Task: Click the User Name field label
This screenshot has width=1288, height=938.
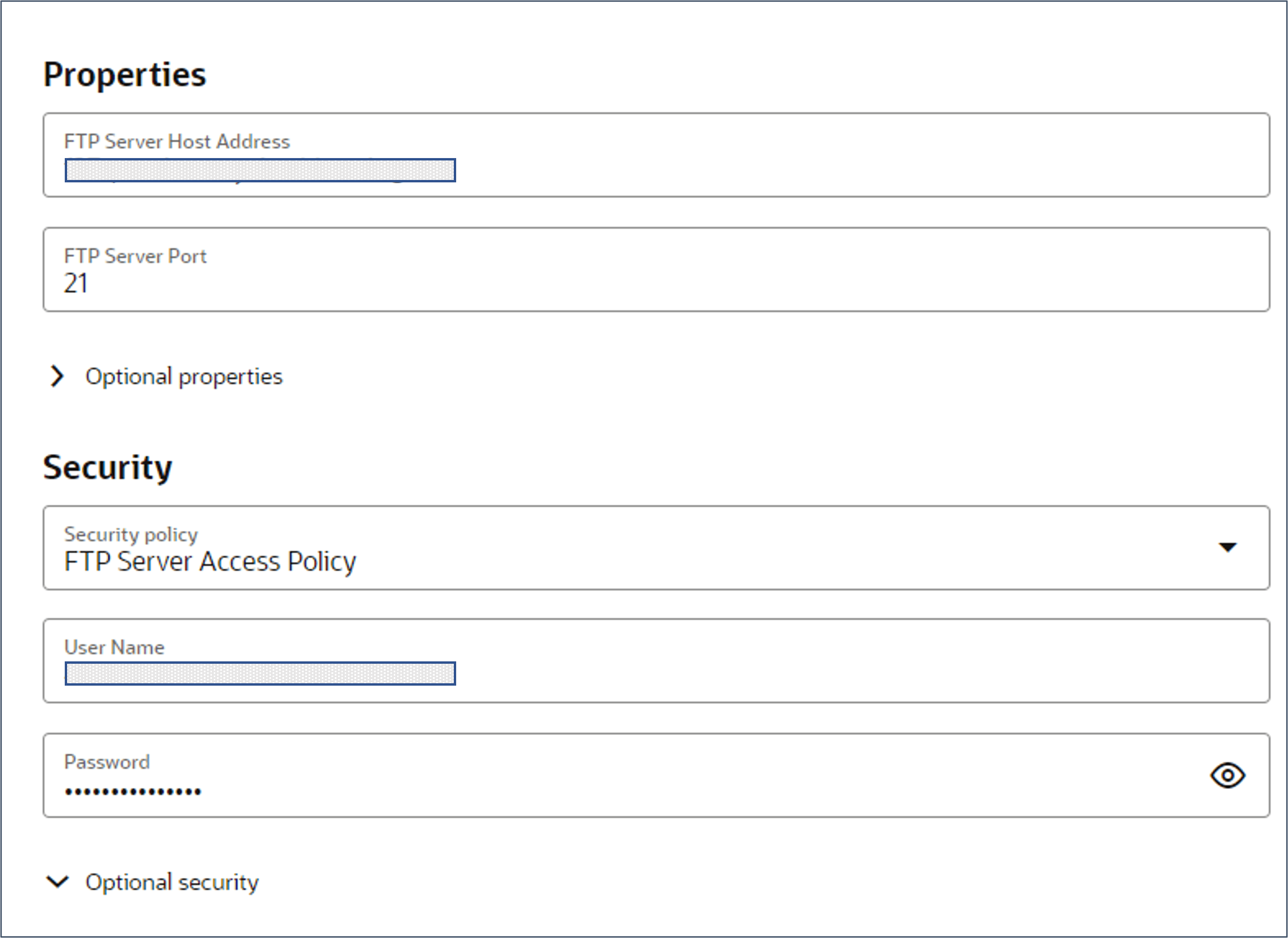Action: [114, 647]
